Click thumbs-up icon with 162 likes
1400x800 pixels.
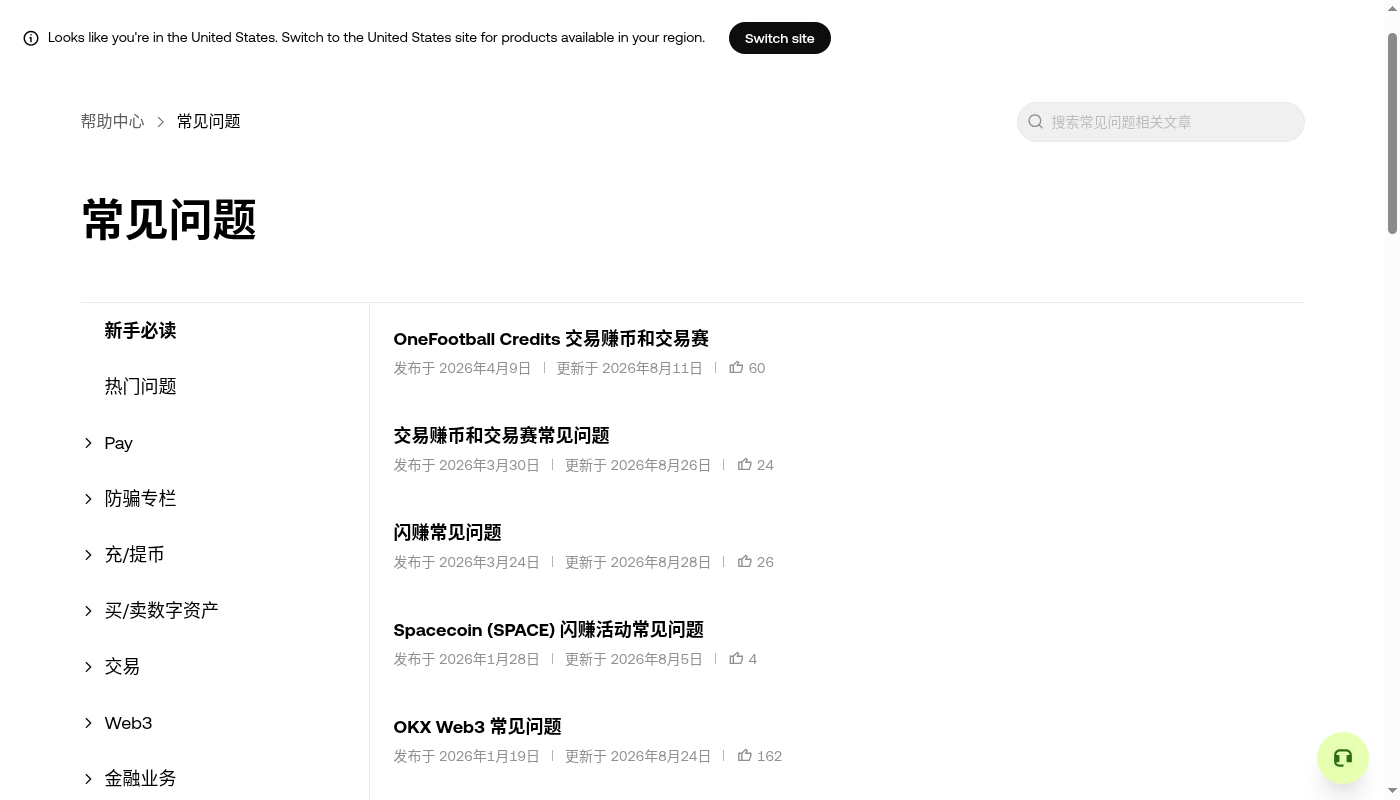click(745, 755)
